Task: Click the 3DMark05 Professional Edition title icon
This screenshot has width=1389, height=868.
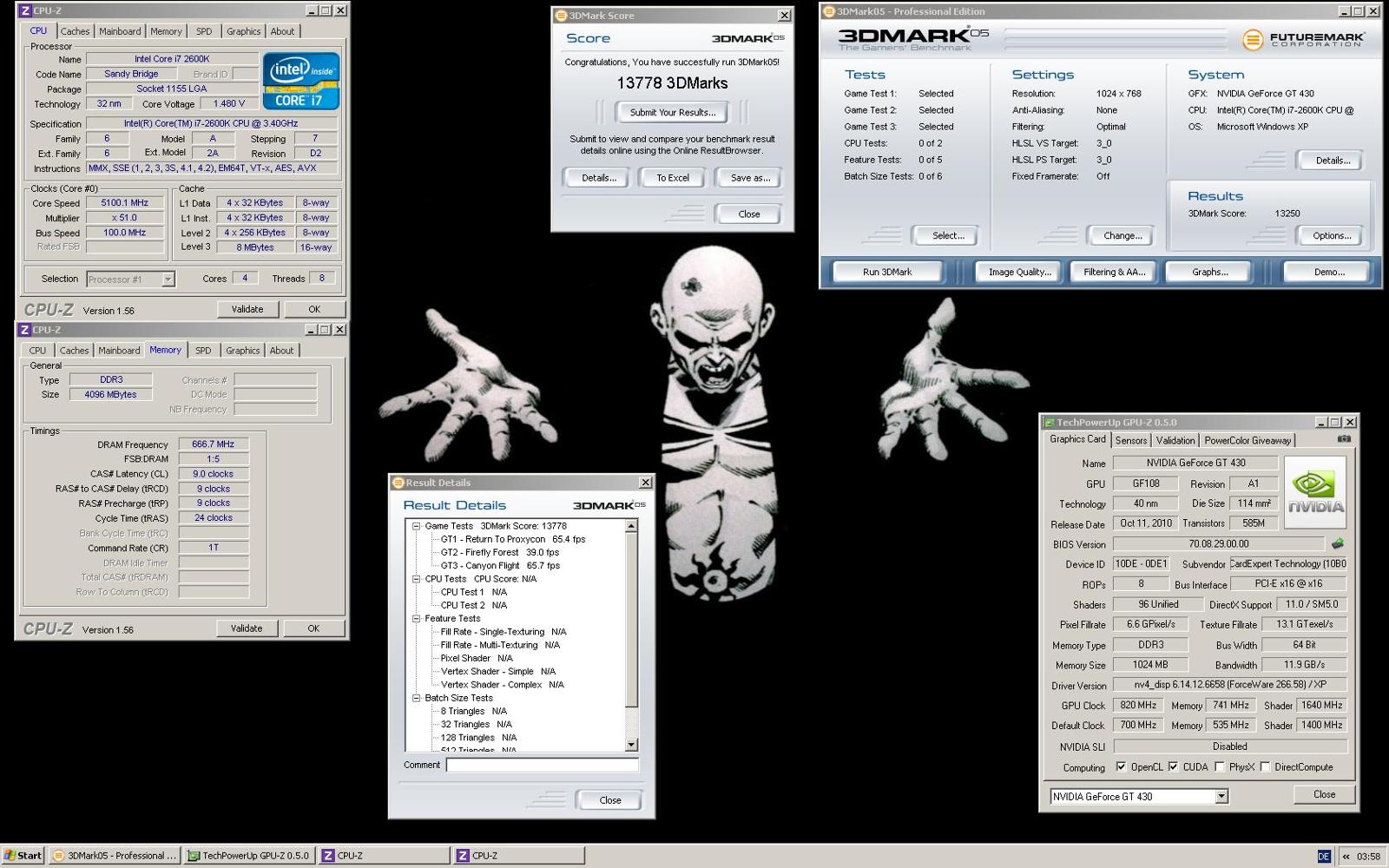Action: coord(829,11)
